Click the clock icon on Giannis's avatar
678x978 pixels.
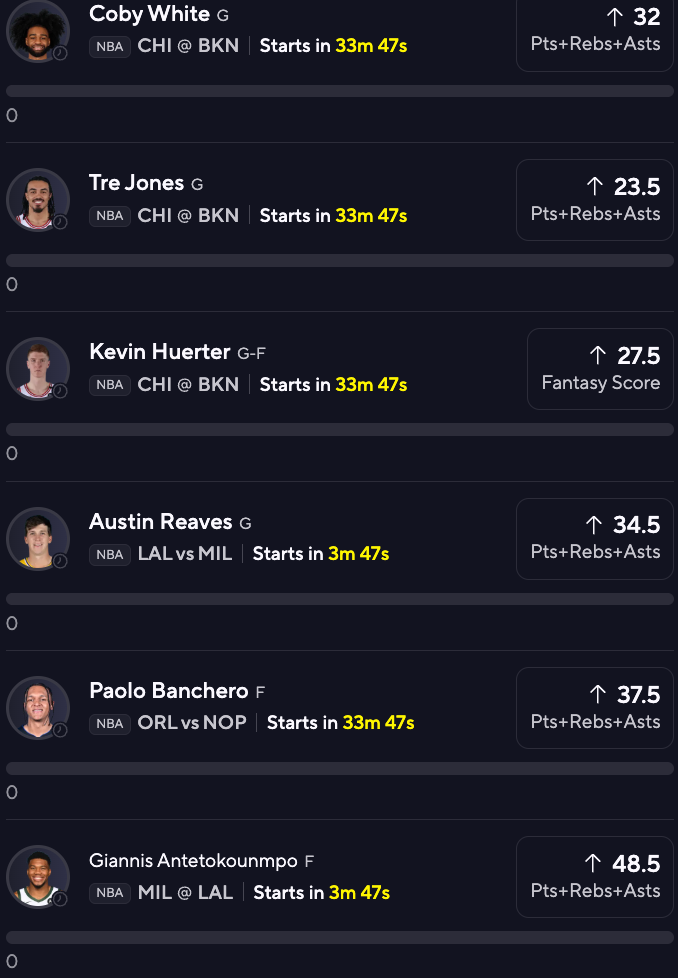tap(58, 898)
